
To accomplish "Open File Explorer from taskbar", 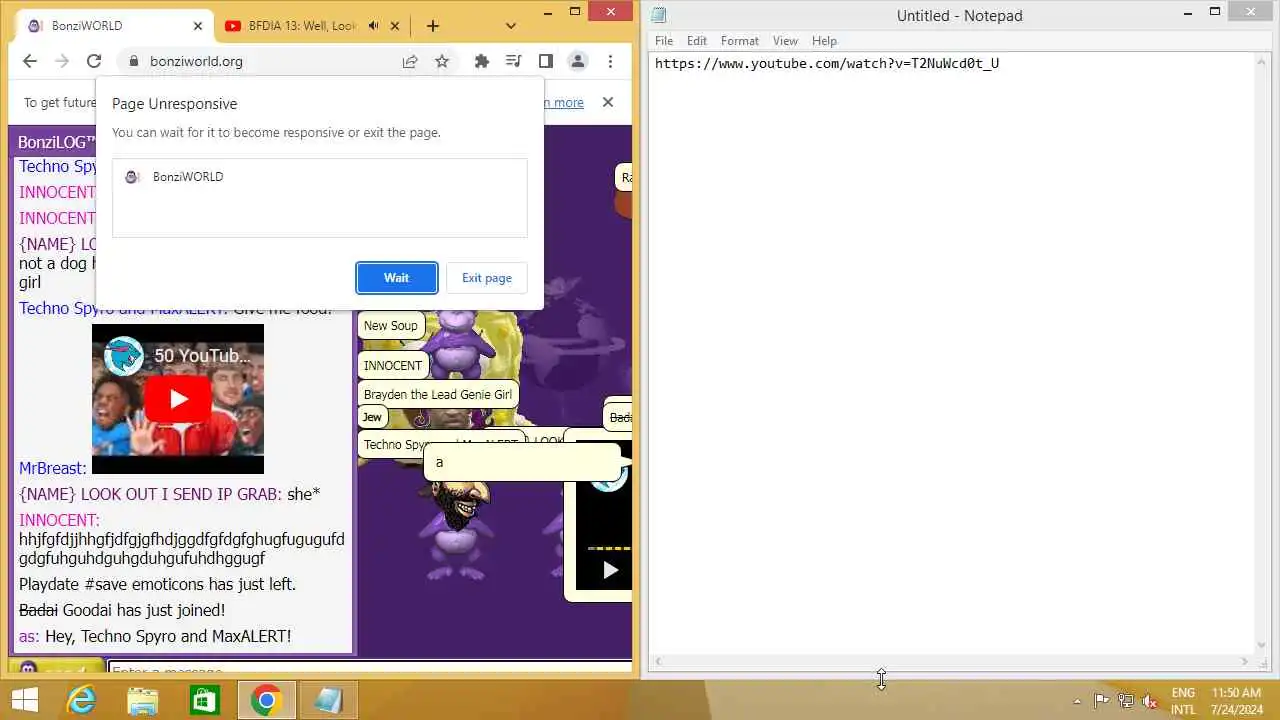I will click(143, 700).
